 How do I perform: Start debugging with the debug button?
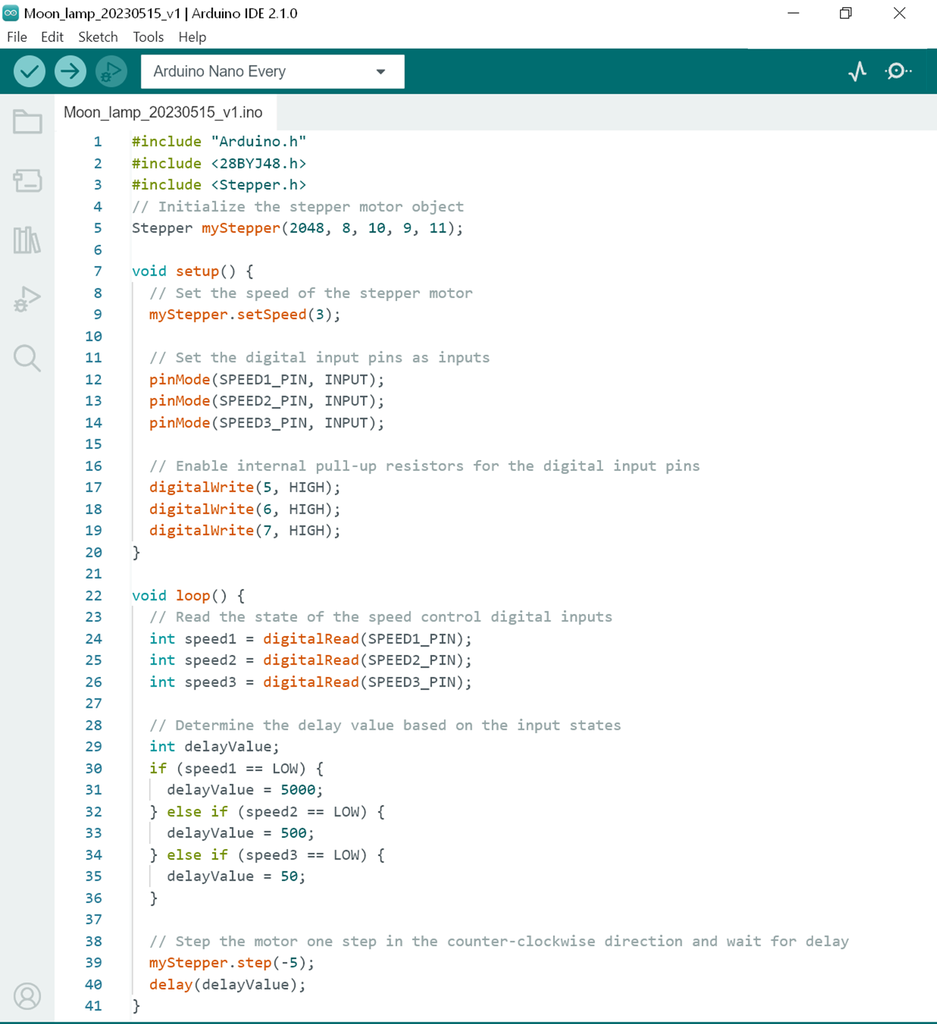(x=112, y=71)
